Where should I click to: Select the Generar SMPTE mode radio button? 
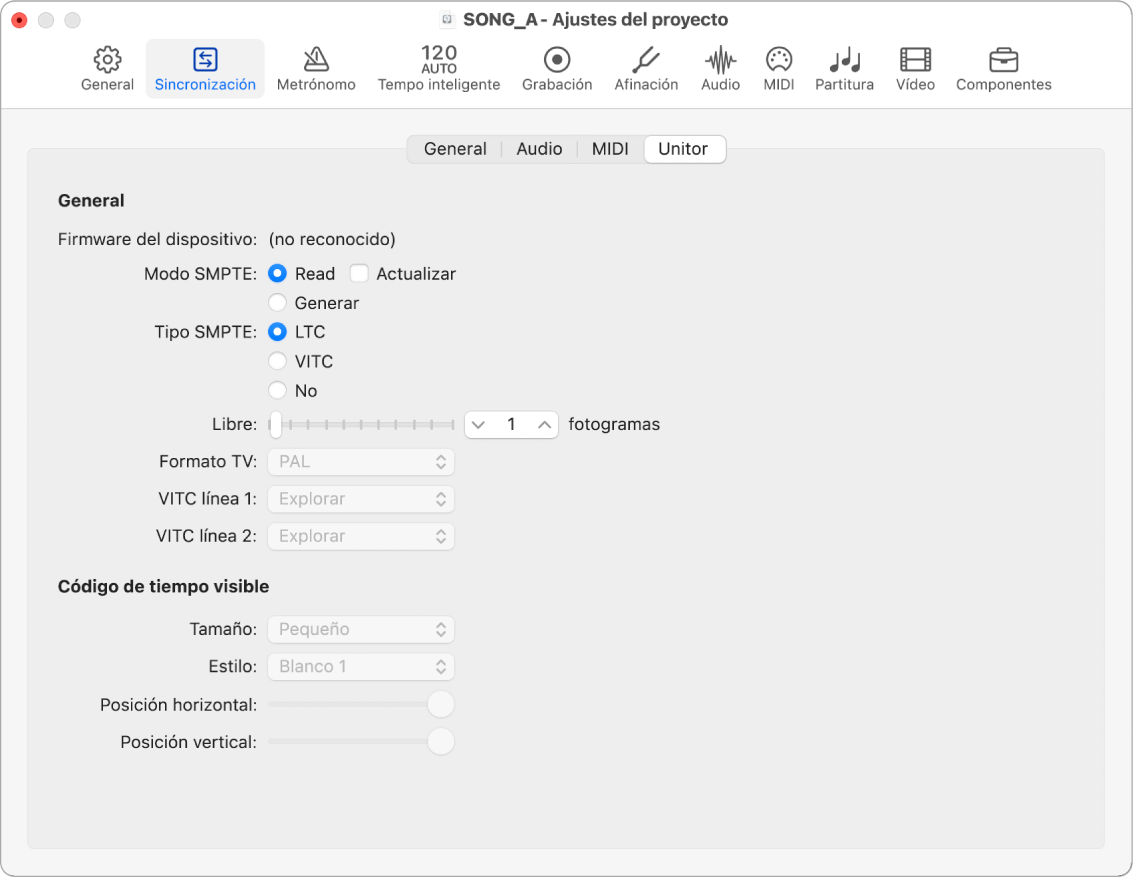point(277,303)
